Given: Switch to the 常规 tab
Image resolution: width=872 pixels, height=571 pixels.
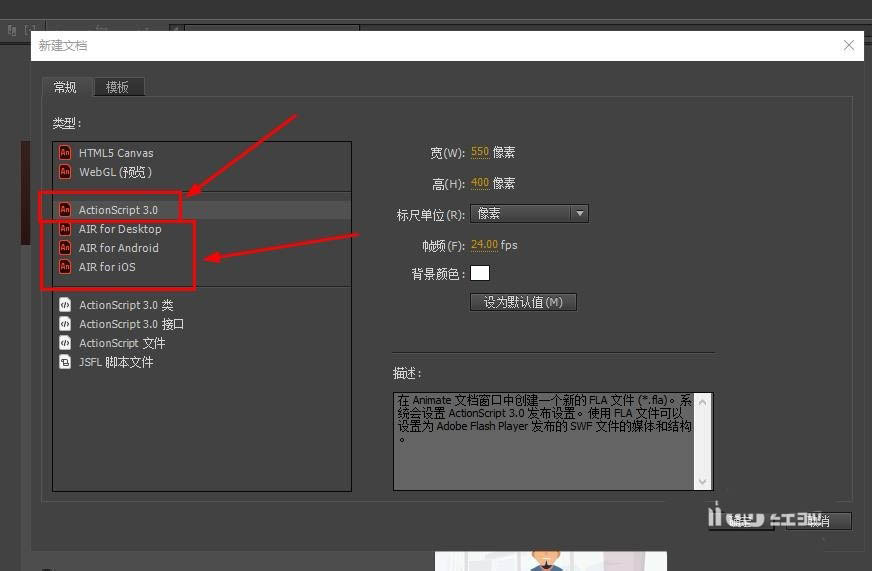Looking at the screenshot, I should tap(66, 87).
